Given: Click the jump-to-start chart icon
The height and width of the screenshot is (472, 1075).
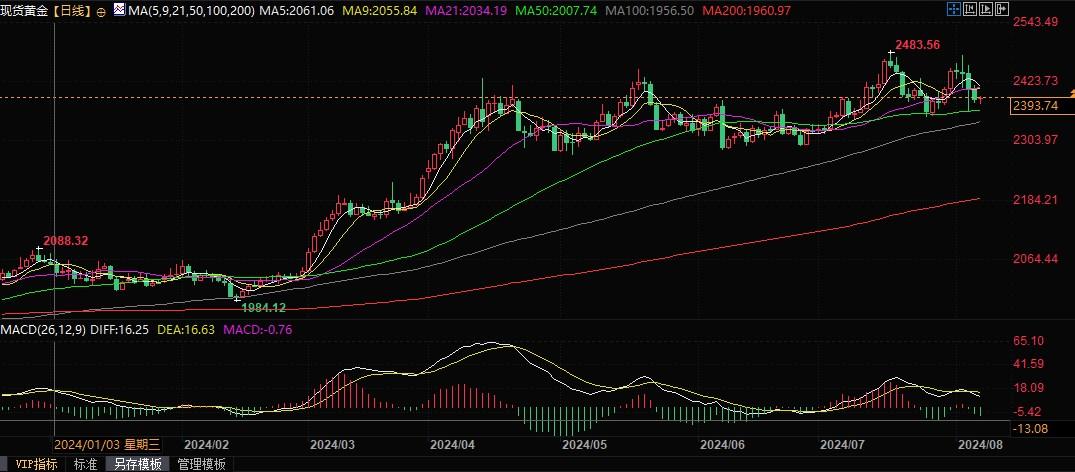Looking at the screenshot, I should point(970,9).
